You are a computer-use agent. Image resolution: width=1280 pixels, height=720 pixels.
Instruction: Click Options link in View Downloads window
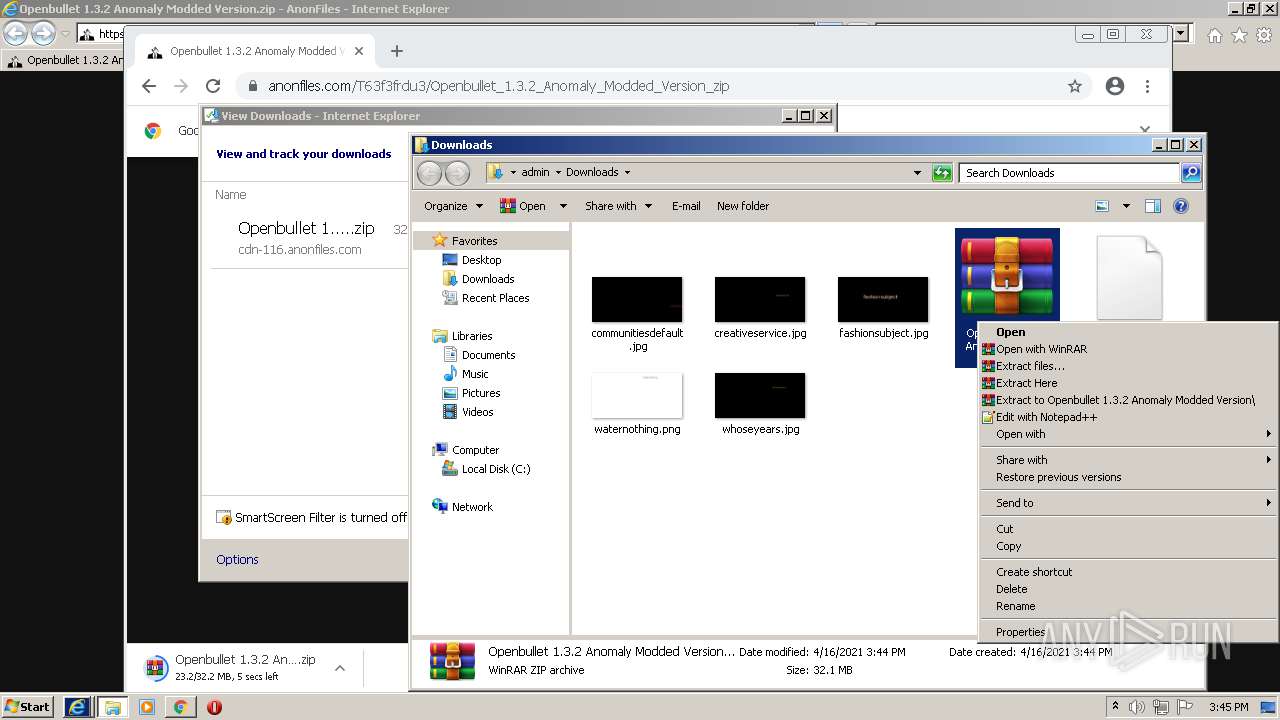[x=237, y=560]
